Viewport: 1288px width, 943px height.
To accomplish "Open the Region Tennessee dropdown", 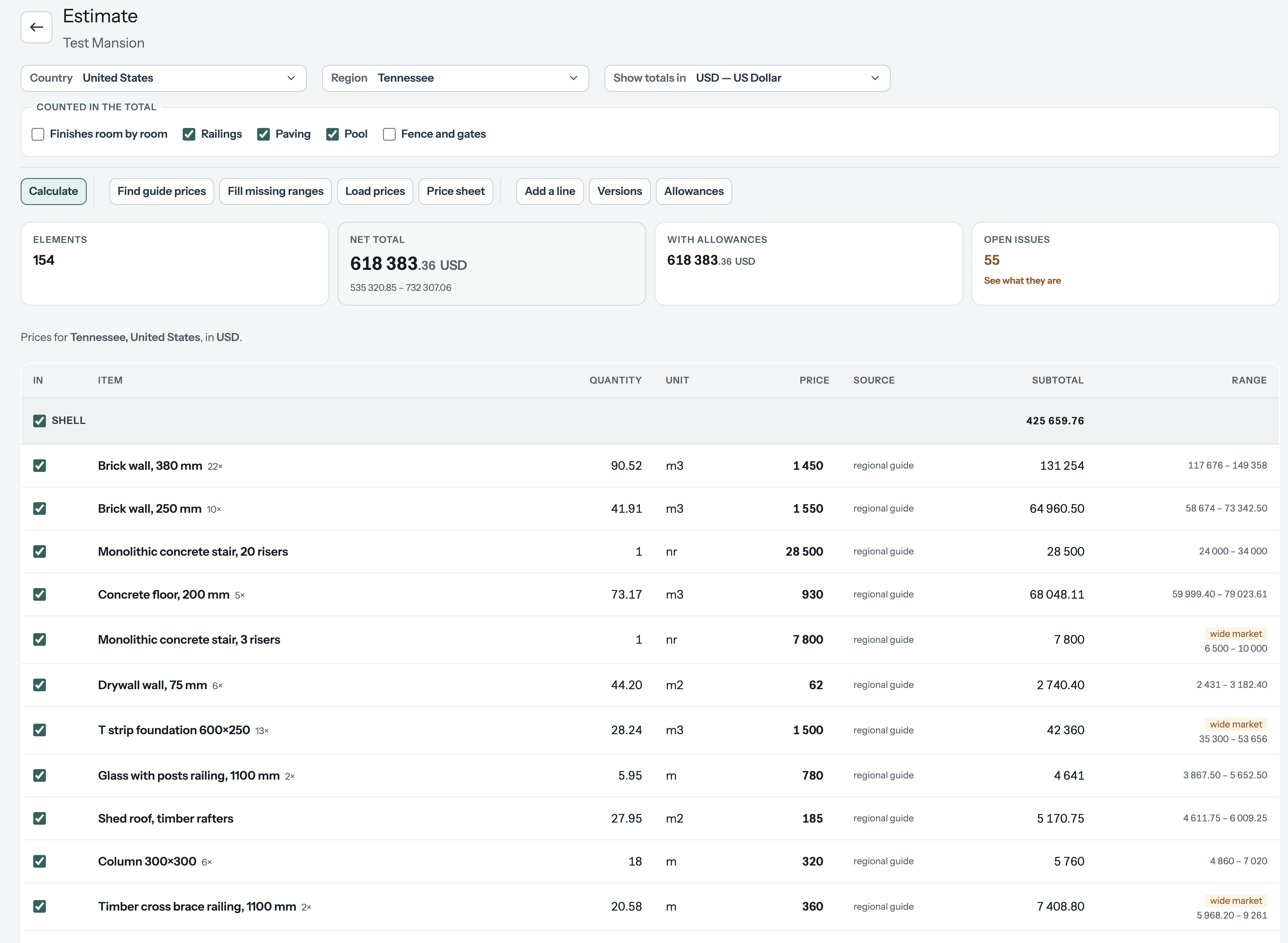I will [x=455, y=78].
